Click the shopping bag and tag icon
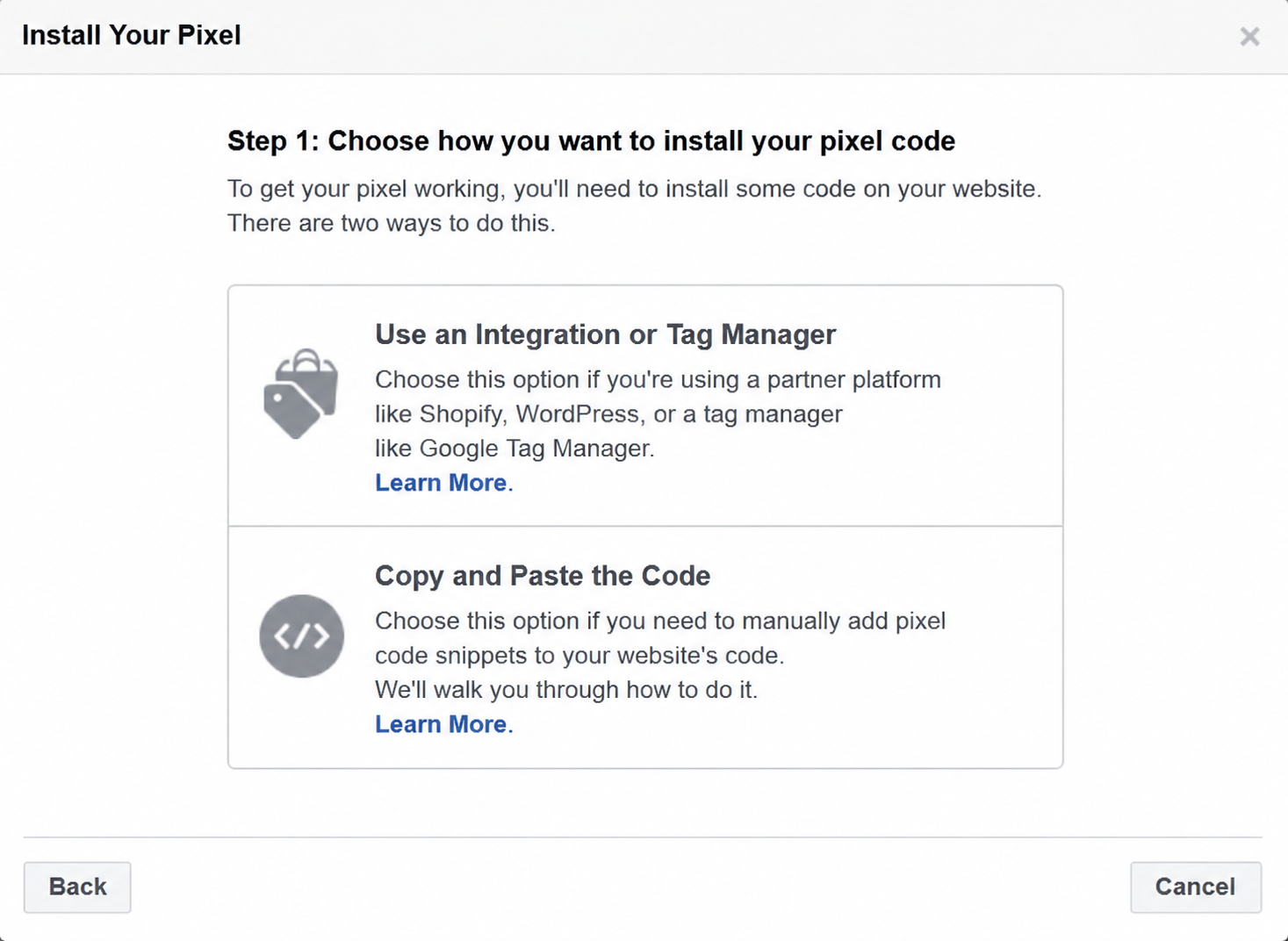Screen dimensions: 1288x941 (301, 393)
